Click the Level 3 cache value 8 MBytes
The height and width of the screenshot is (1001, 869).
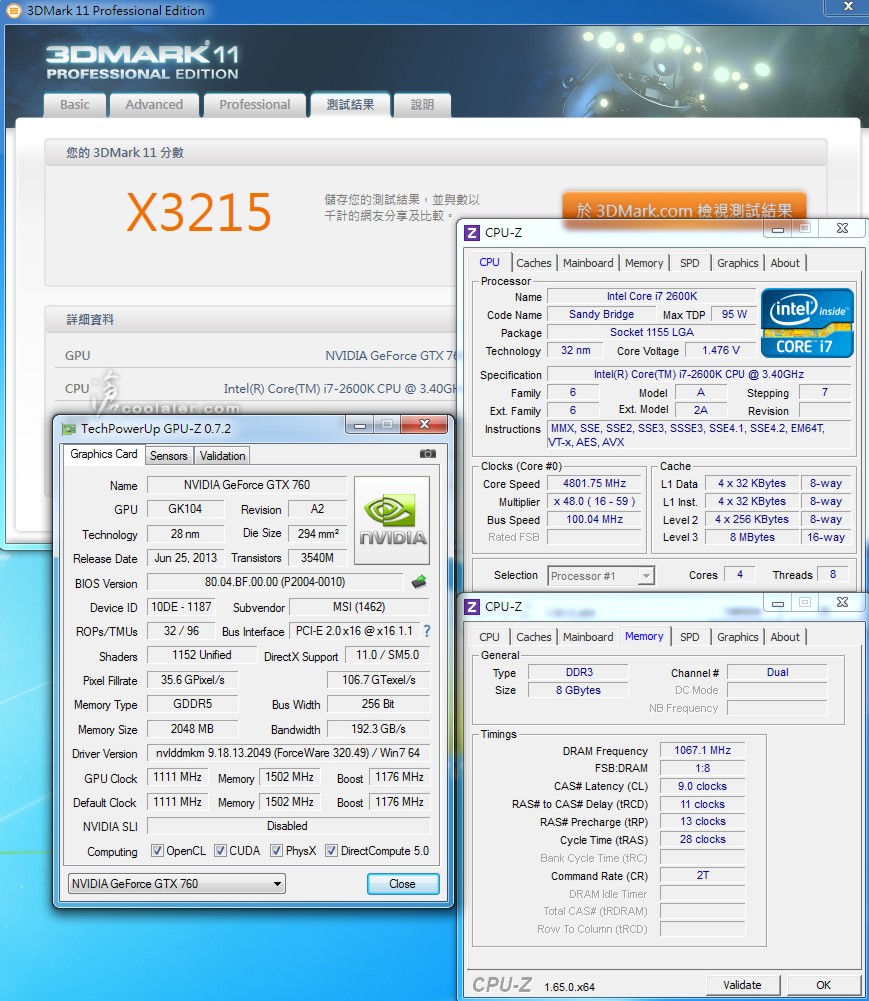coord(752,537)
